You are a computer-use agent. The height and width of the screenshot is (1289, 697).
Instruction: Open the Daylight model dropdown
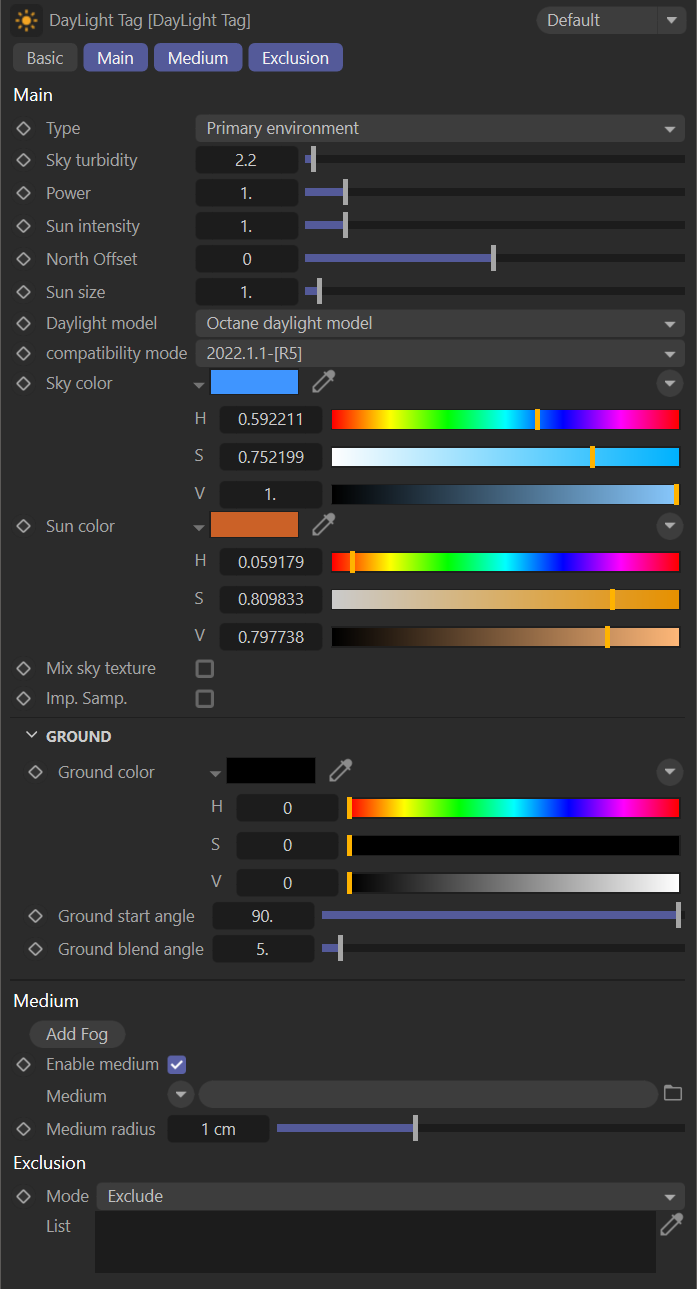tap(439, 324)
